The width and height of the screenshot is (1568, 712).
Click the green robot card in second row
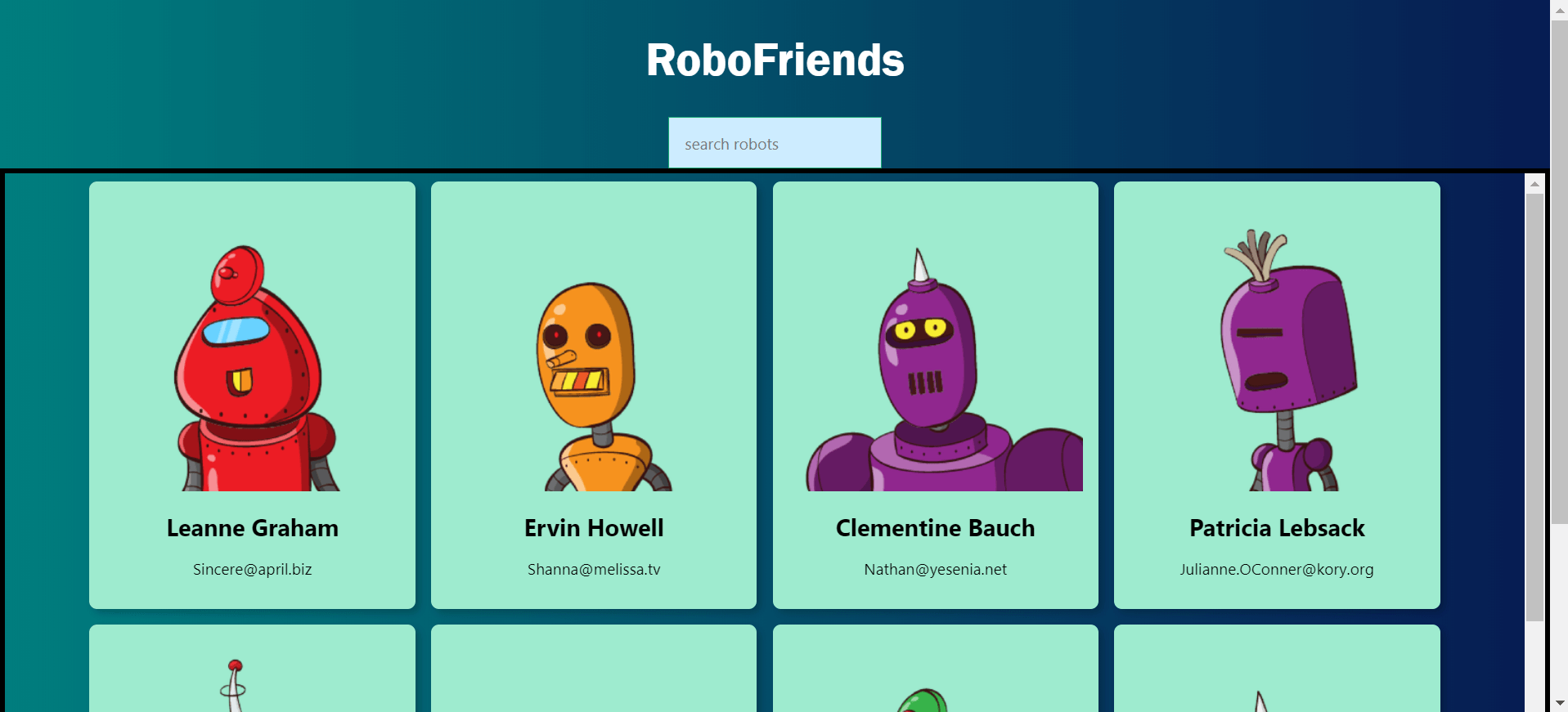pyautogui.click(x=935, y=669)
